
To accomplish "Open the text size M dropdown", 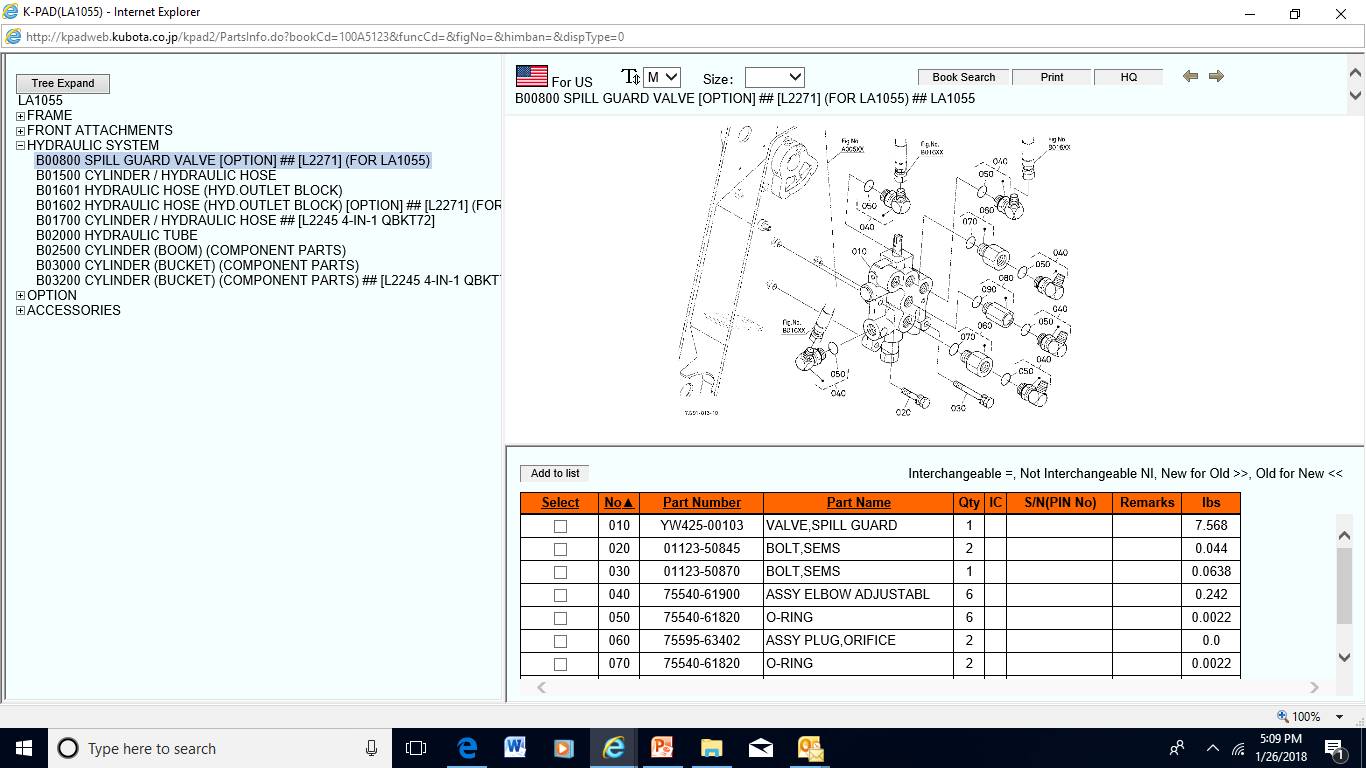I will 662,77.
